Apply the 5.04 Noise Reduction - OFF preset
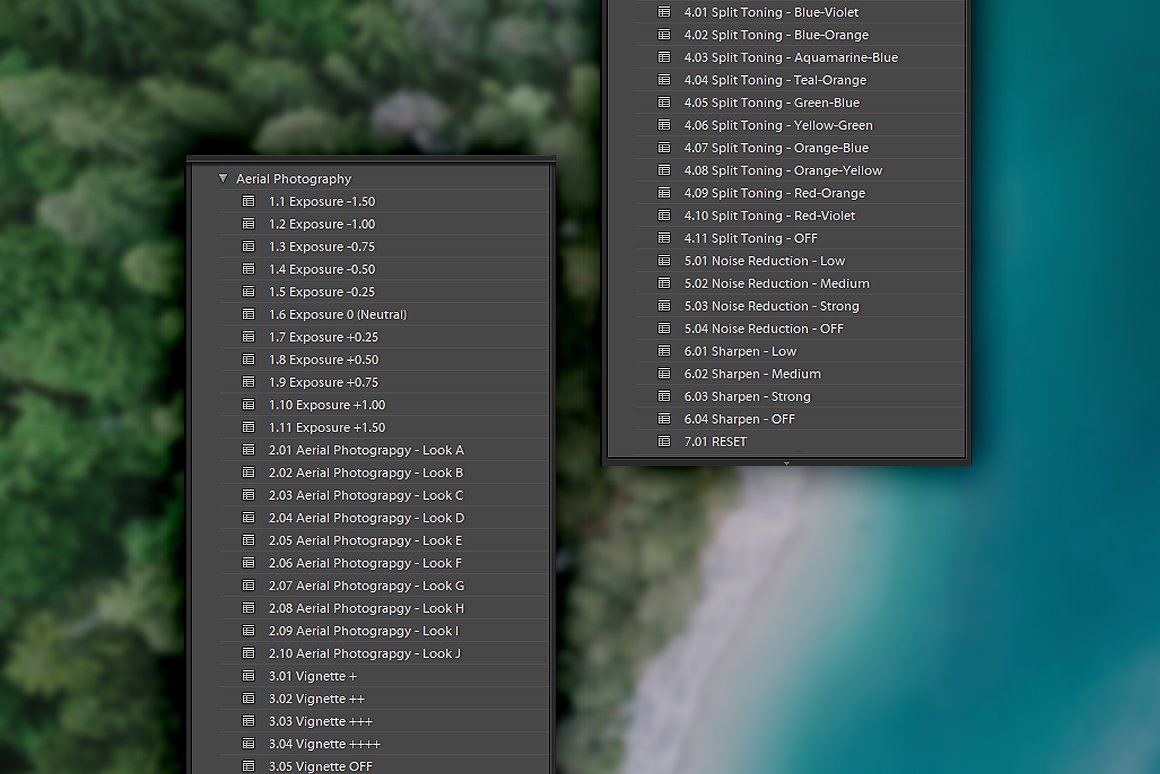 point(763,328)
